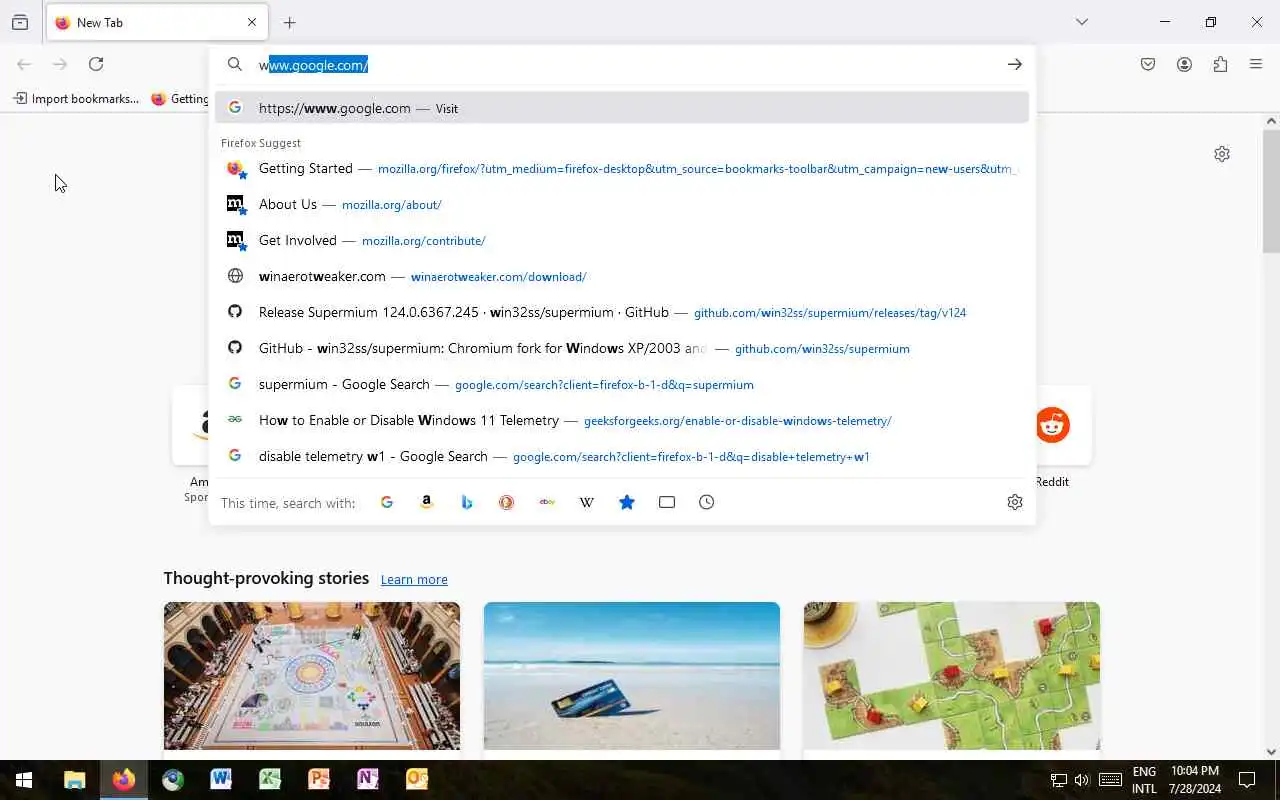Image resolution: width=1280 pixels, height=800 pixels.
Task: Open the credit card on beach story
Action: (632, 676)
